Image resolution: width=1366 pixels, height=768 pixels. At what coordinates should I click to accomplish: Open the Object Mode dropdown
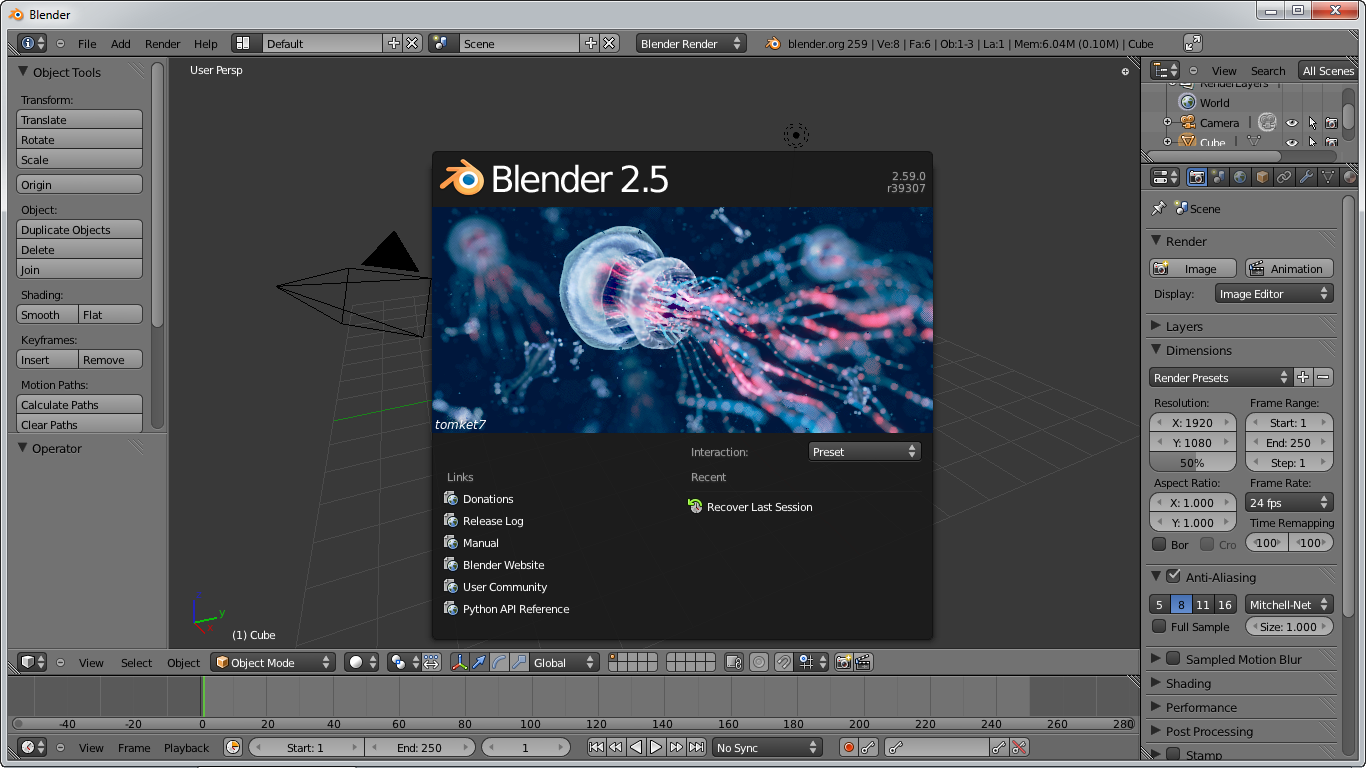tap(272, 662)
